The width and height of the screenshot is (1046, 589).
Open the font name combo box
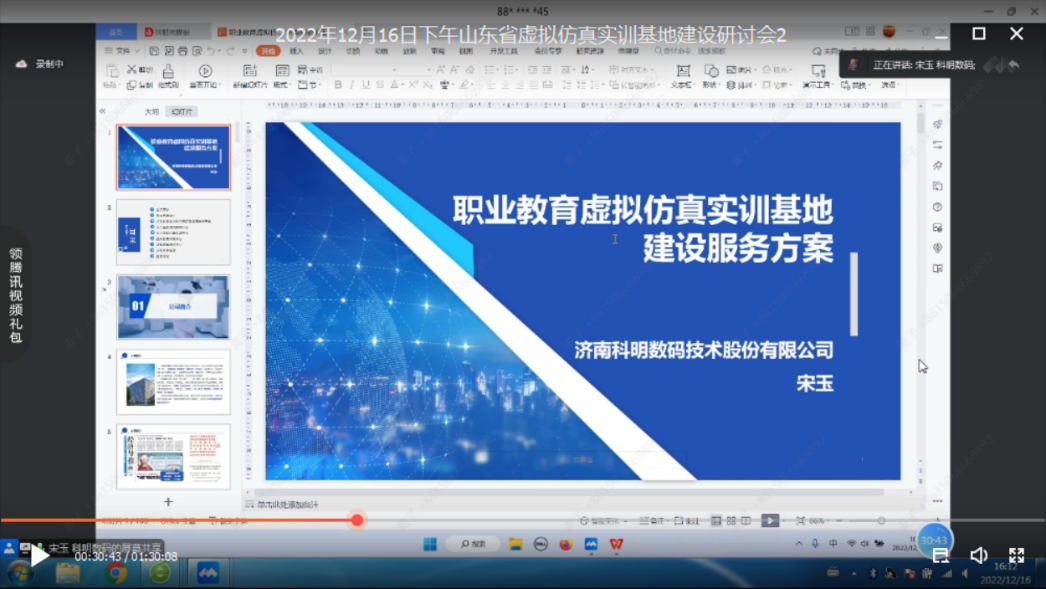point(366,69)
